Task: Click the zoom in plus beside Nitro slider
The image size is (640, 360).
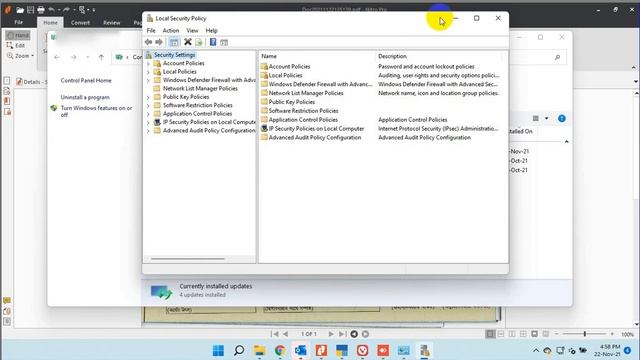Action: click(x=612, y=334)
